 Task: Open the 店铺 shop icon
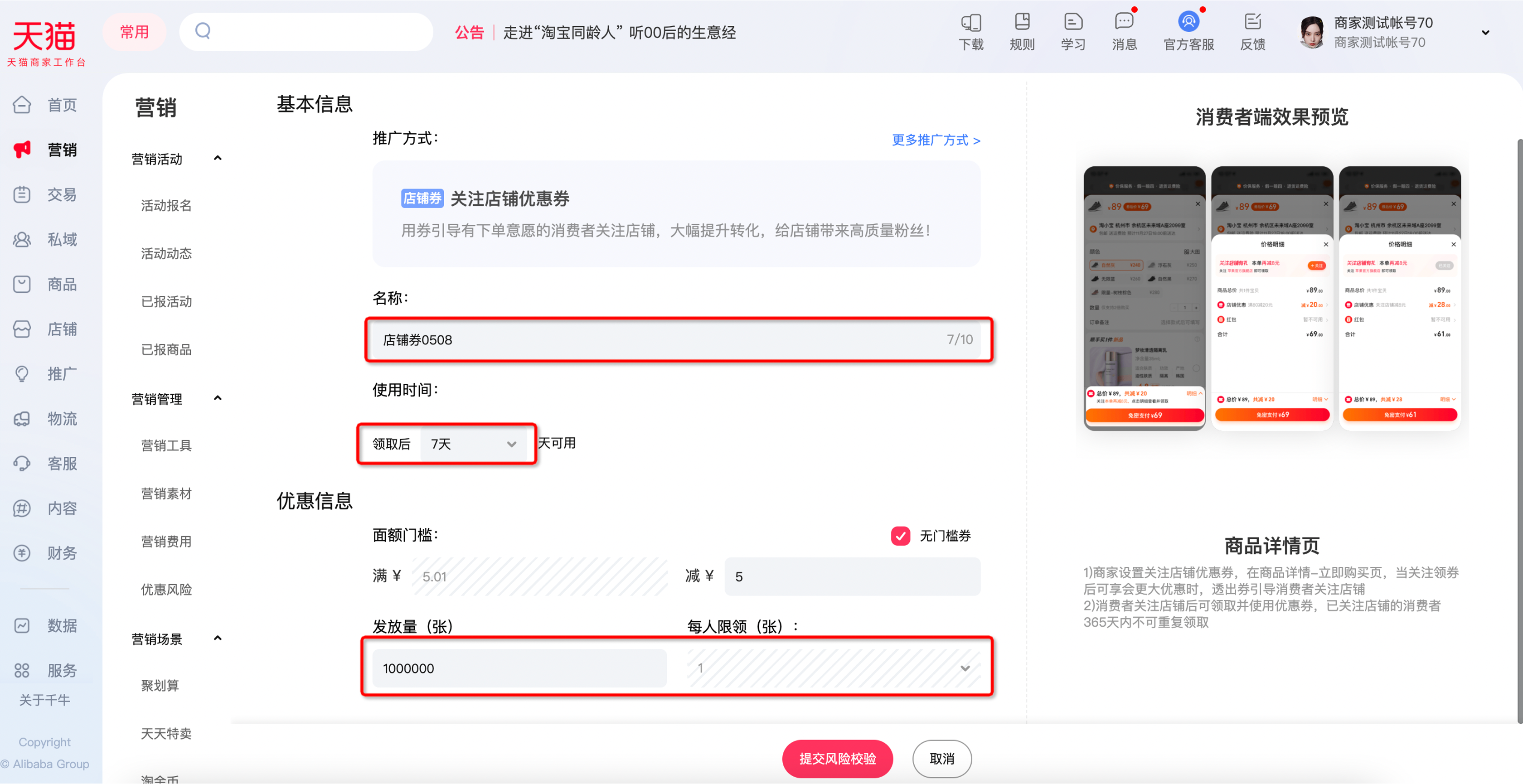[x=22, y=329]
